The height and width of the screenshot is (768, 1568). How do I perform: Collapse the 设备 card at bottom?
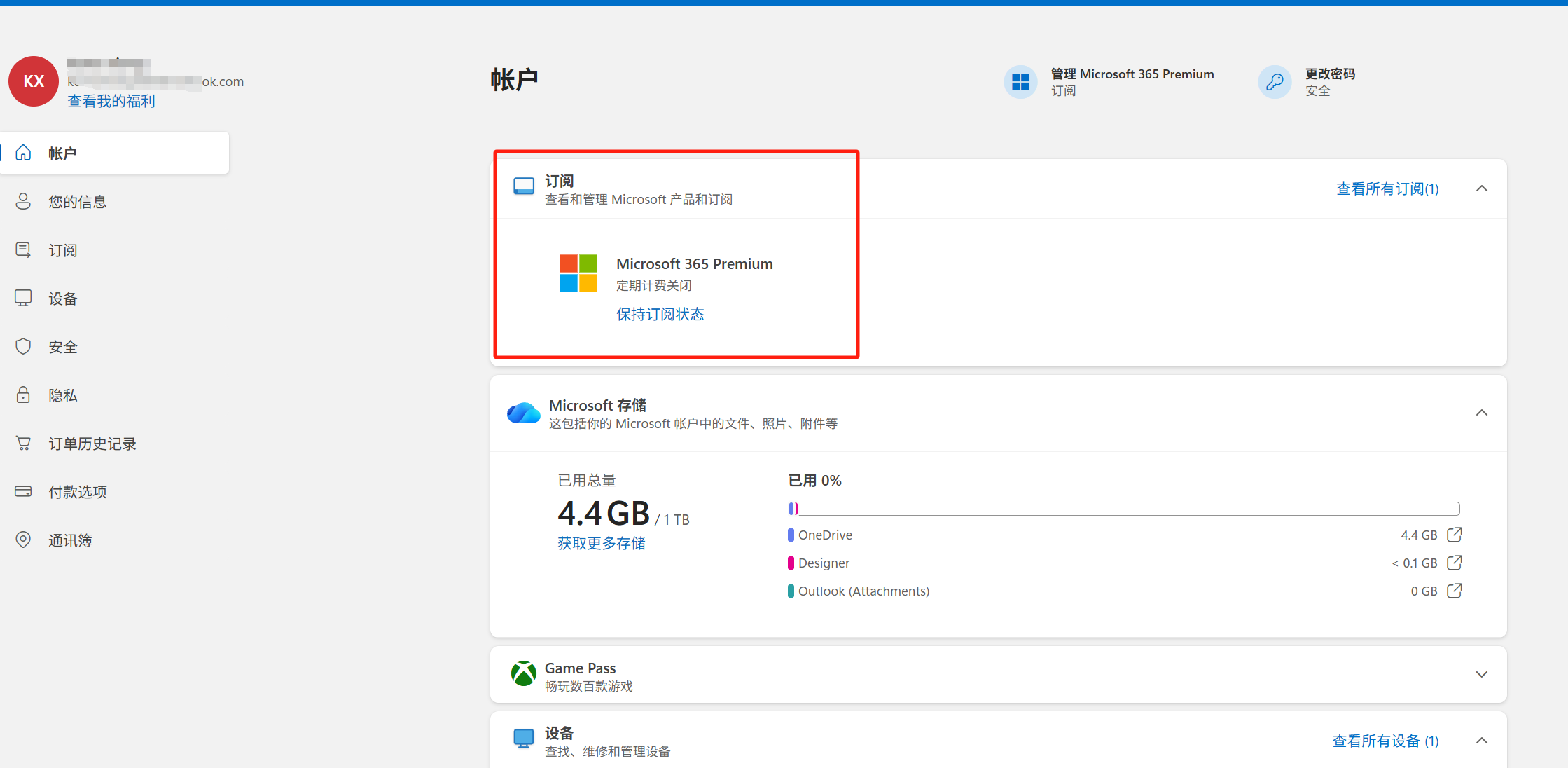[x=1482, y=741]
